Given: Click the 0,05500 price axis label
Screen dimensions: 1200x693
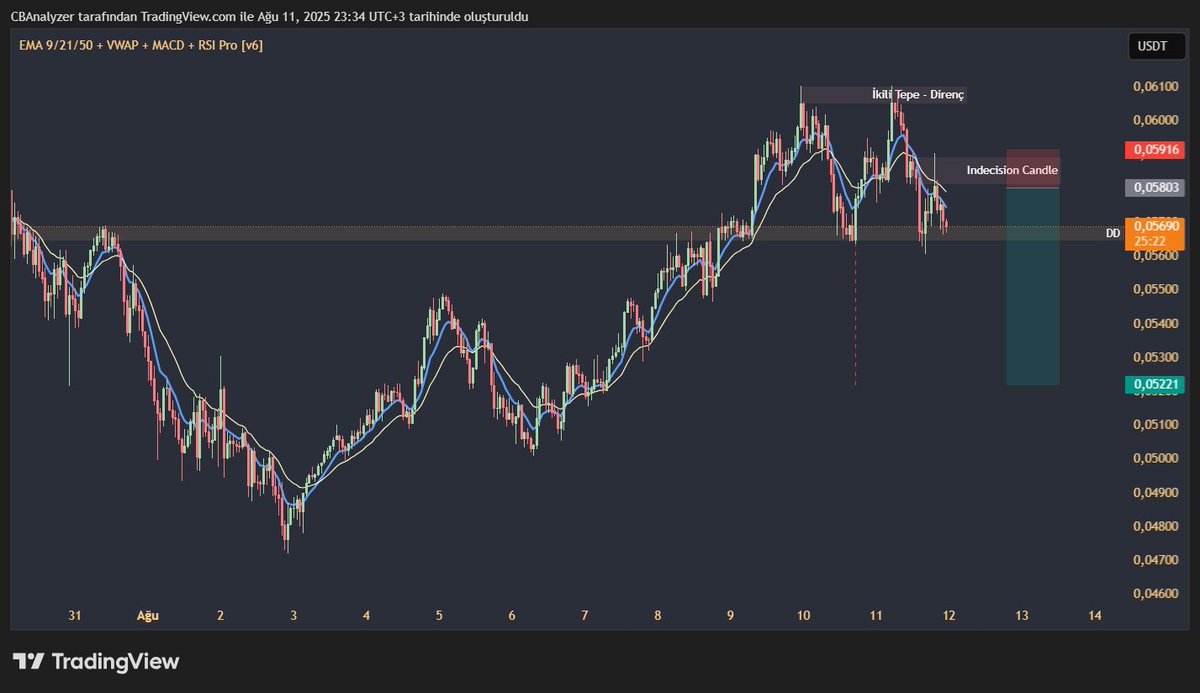Looking at the screenshot, I should [1154, 290].
